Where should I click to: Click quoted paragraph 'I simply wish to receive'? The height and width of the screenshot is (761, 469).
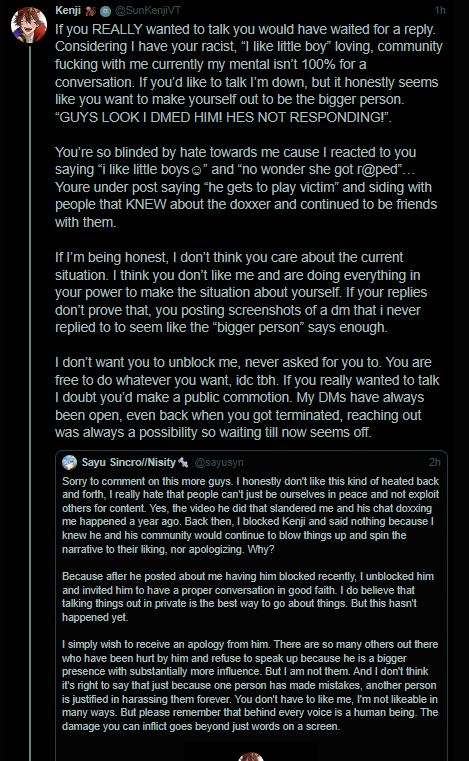[x=250, y=685]
